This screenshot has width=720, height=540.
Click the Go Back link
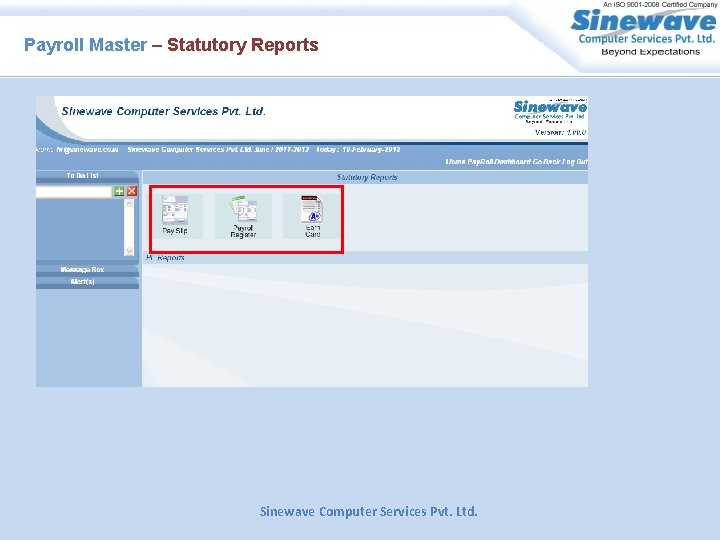point(546,162)
